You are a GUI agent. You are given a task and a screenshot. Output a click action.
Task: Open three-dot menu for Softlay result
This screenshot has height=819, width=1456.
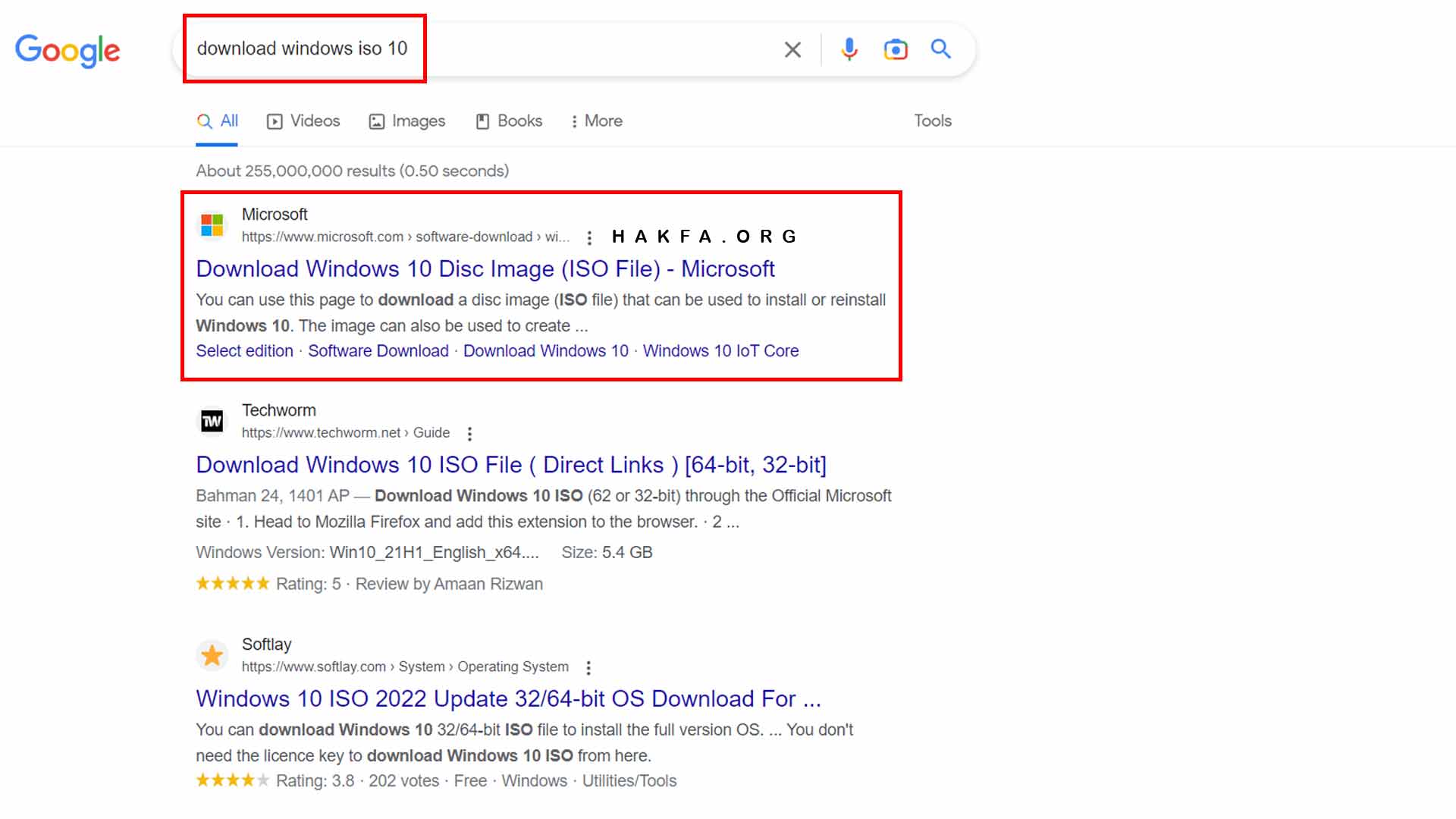pos(588,668)
